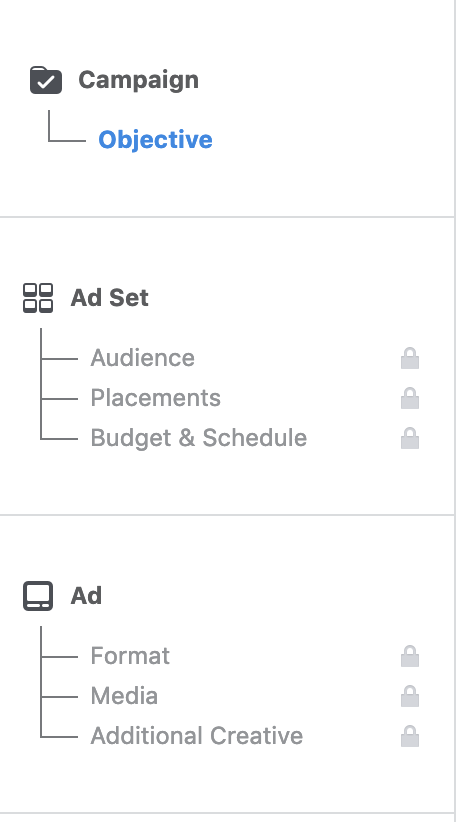Click the lock icon beside Media
The image size is (456, 822).
point(410,696)
